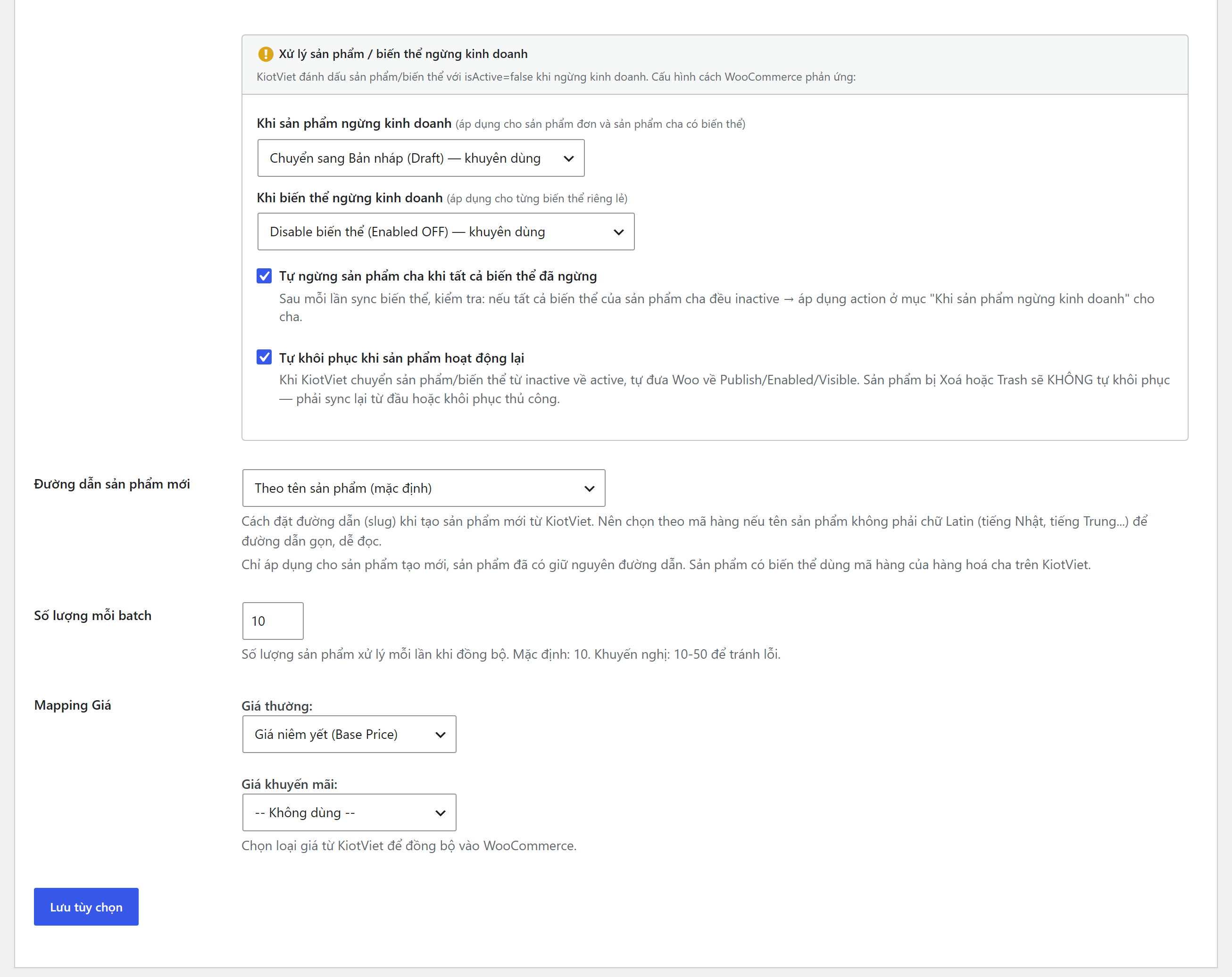This screenshot has height=977, width=1232.
Task: Click the Giá thường: label
Action: (x=277, y=706)
